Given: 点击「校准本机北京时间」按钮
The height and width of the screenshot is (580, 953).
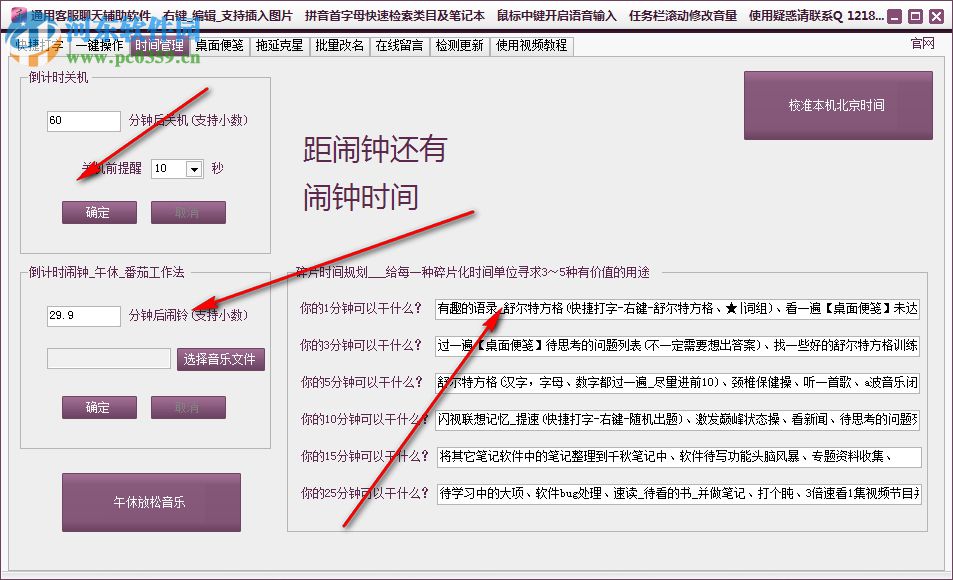Looking at the screenshot, I should 838,105.
